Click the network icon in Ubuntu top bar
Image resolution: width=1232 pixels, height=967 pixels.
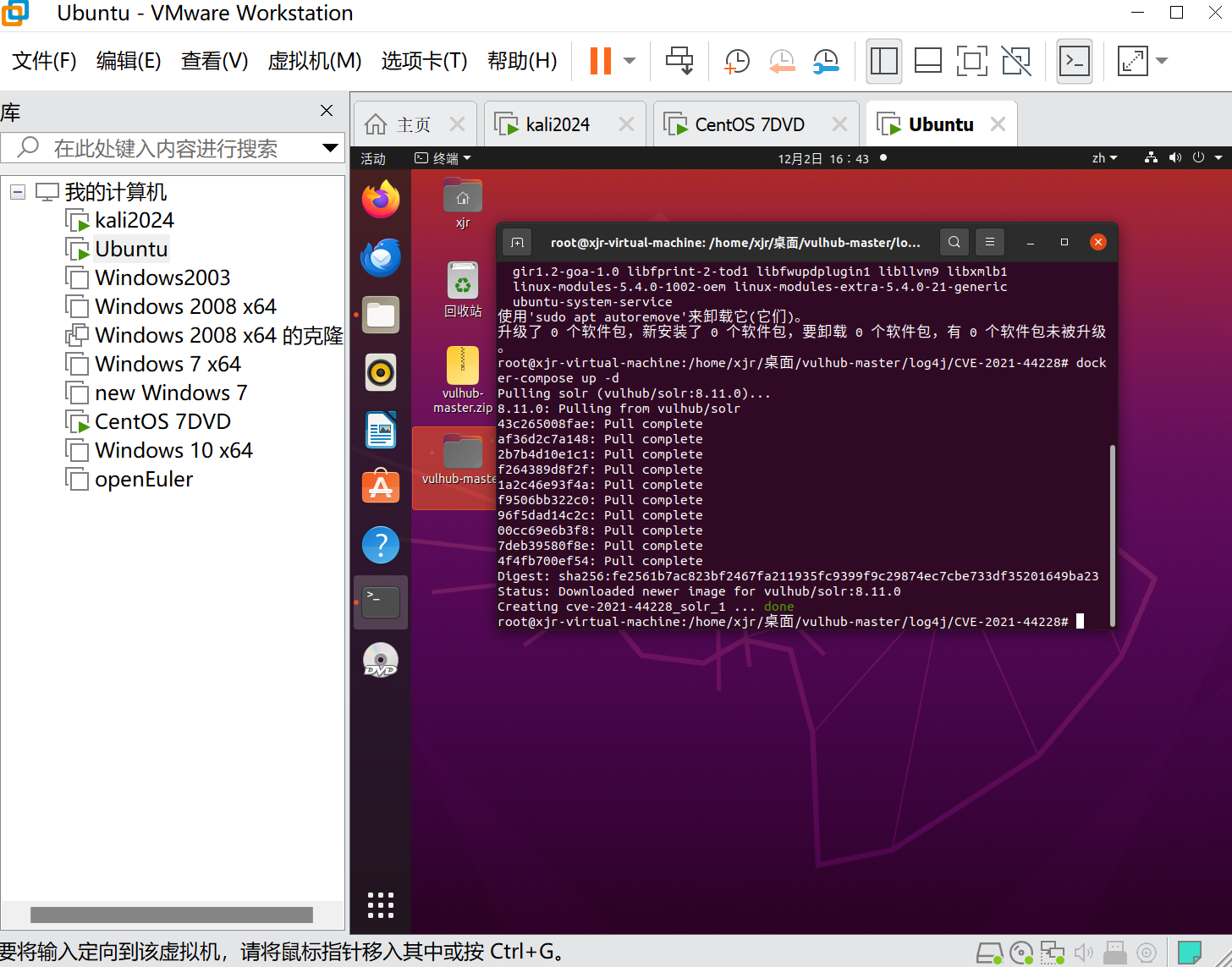1151,157
